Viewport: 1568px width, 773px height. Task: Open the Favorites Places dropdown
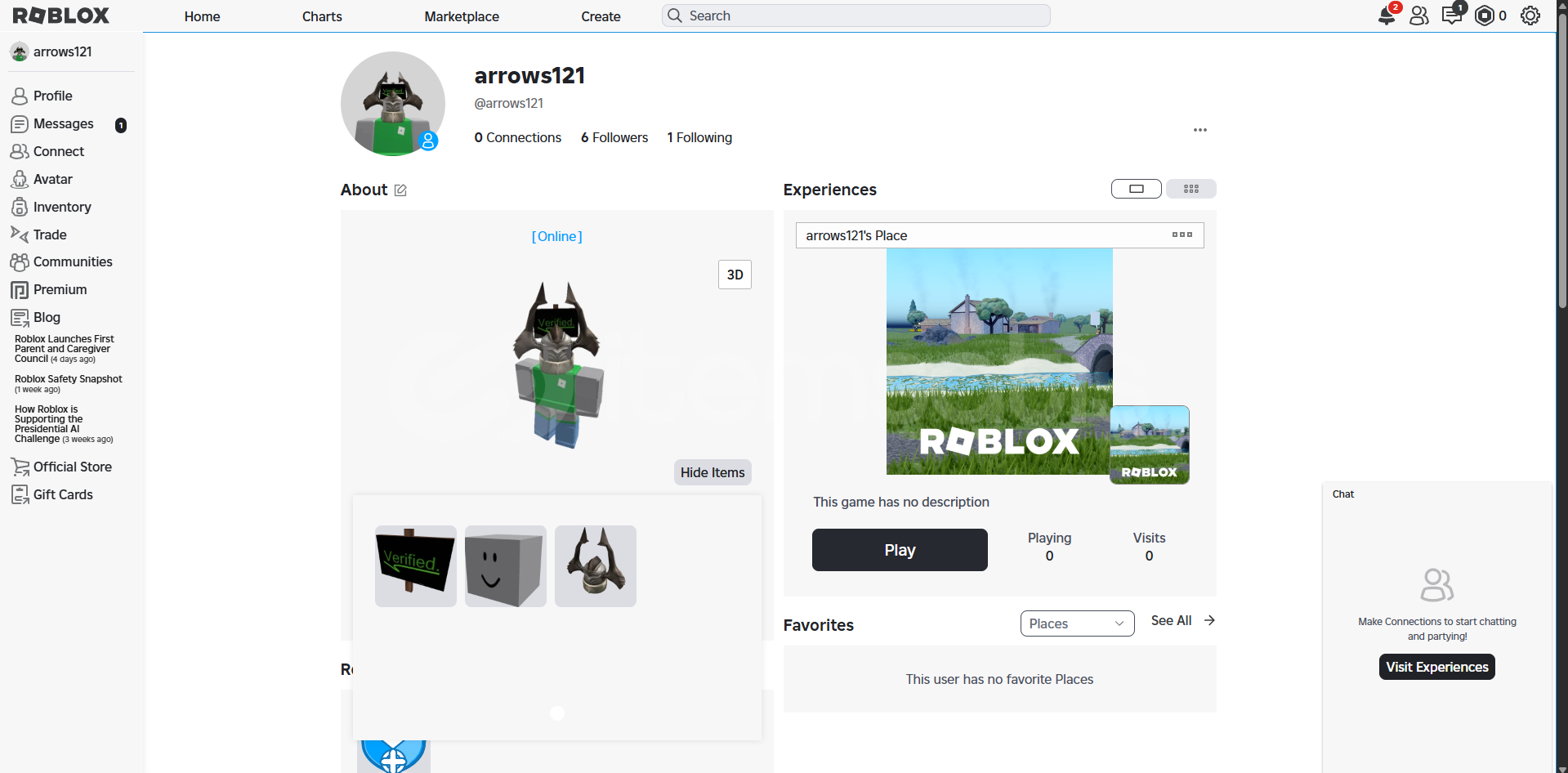[1078, 623]
